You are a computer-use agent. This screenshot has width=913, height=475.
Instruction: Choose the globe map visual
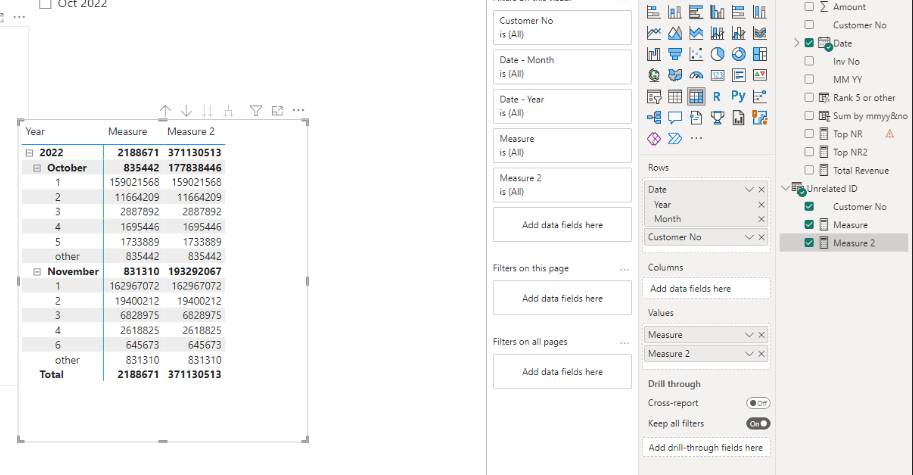653,75
